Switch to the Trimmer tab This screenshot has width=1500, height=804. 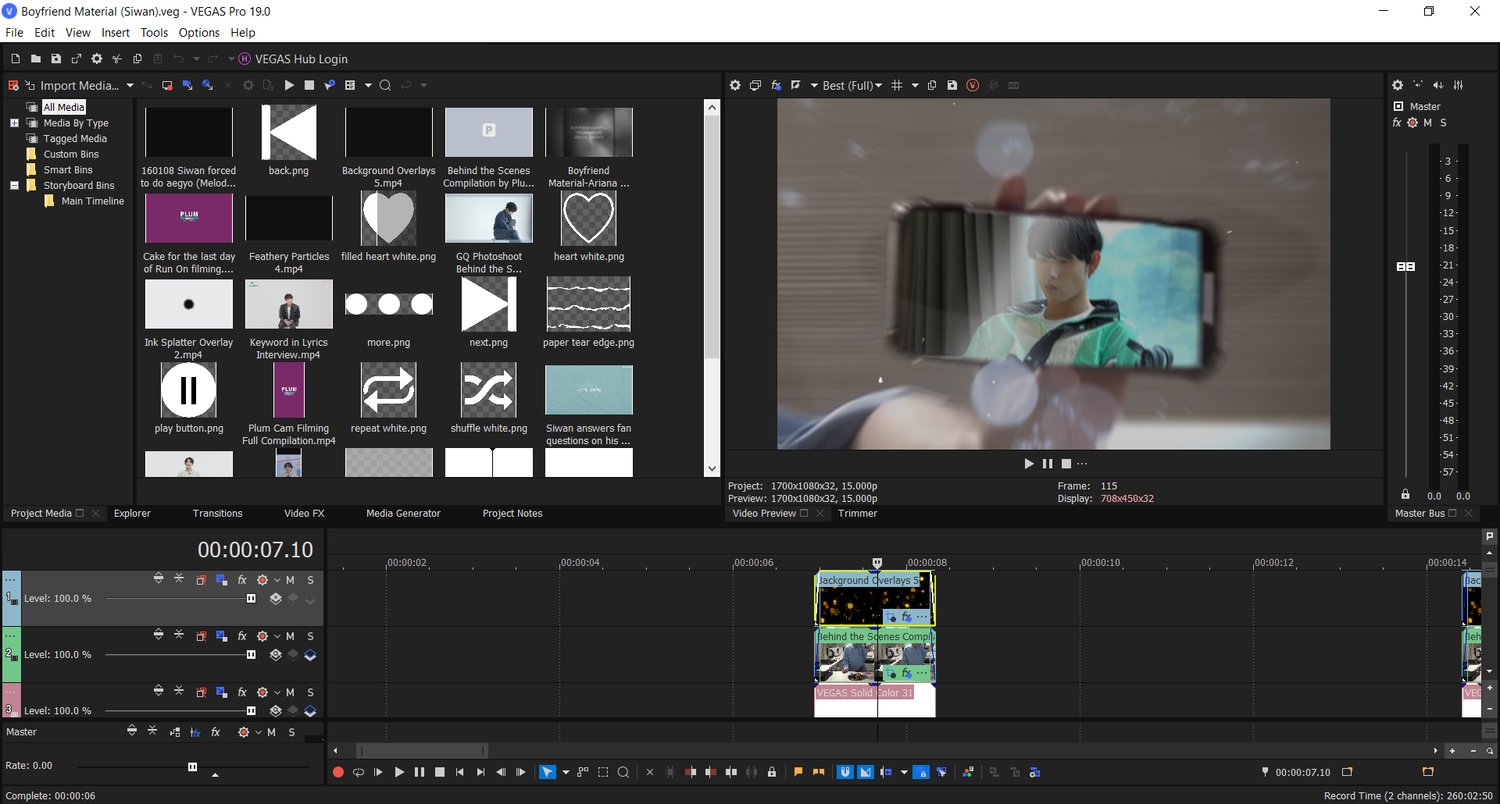click(x=857, y=513)
